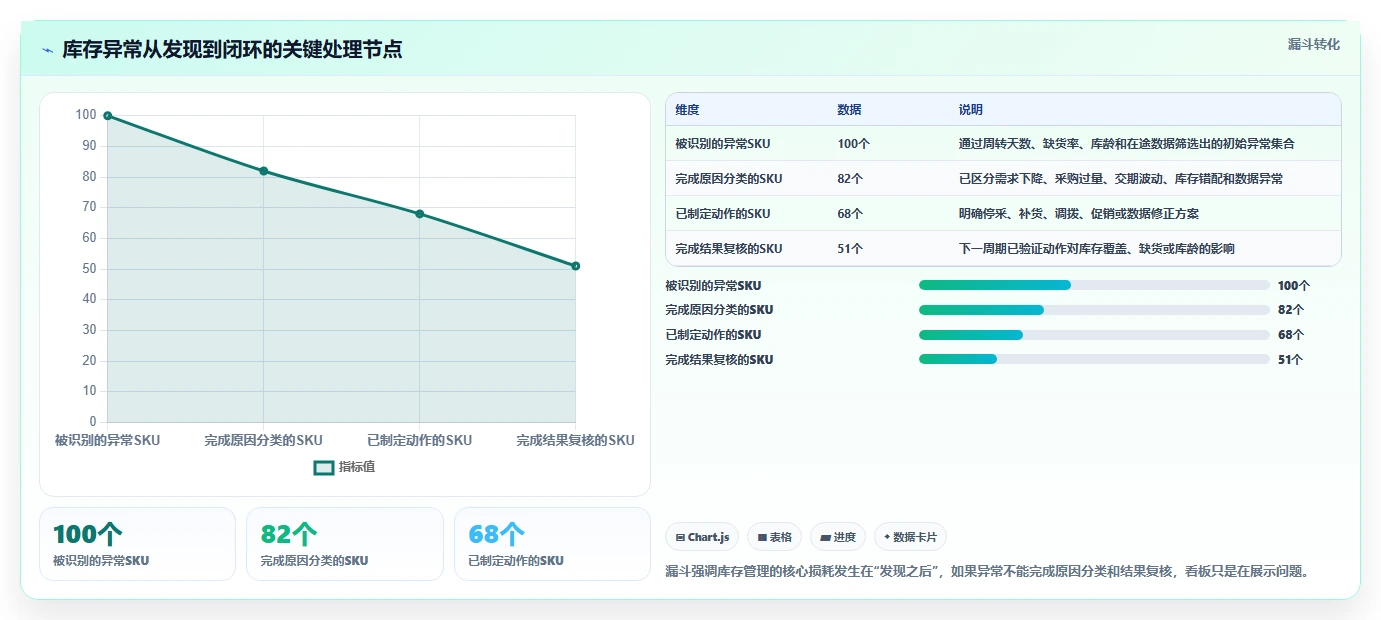
Task: Click the 已制定动作的SKU progress bar
Action: [1094, 335]
